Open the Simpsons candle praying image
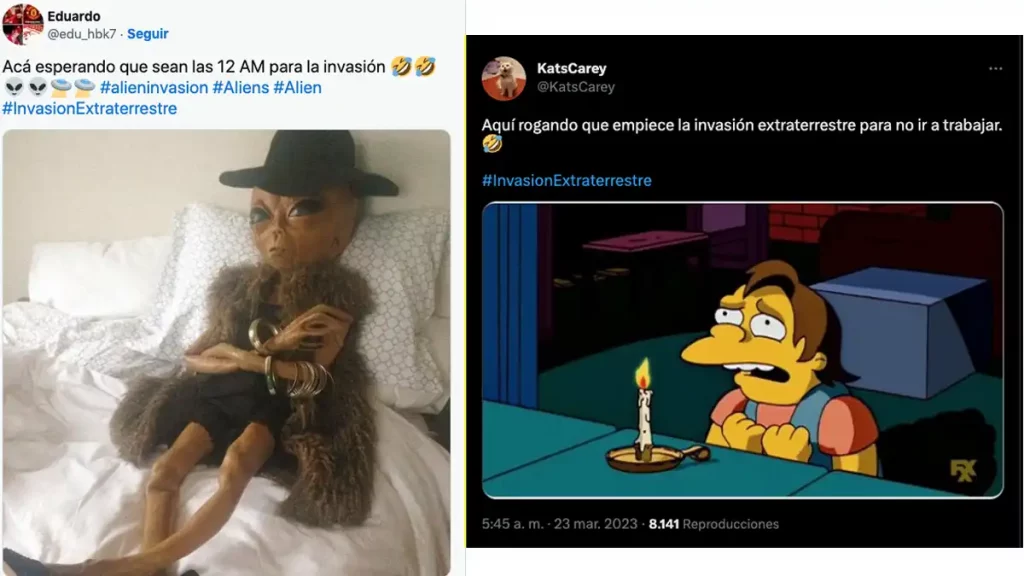 tap(743, 350)
